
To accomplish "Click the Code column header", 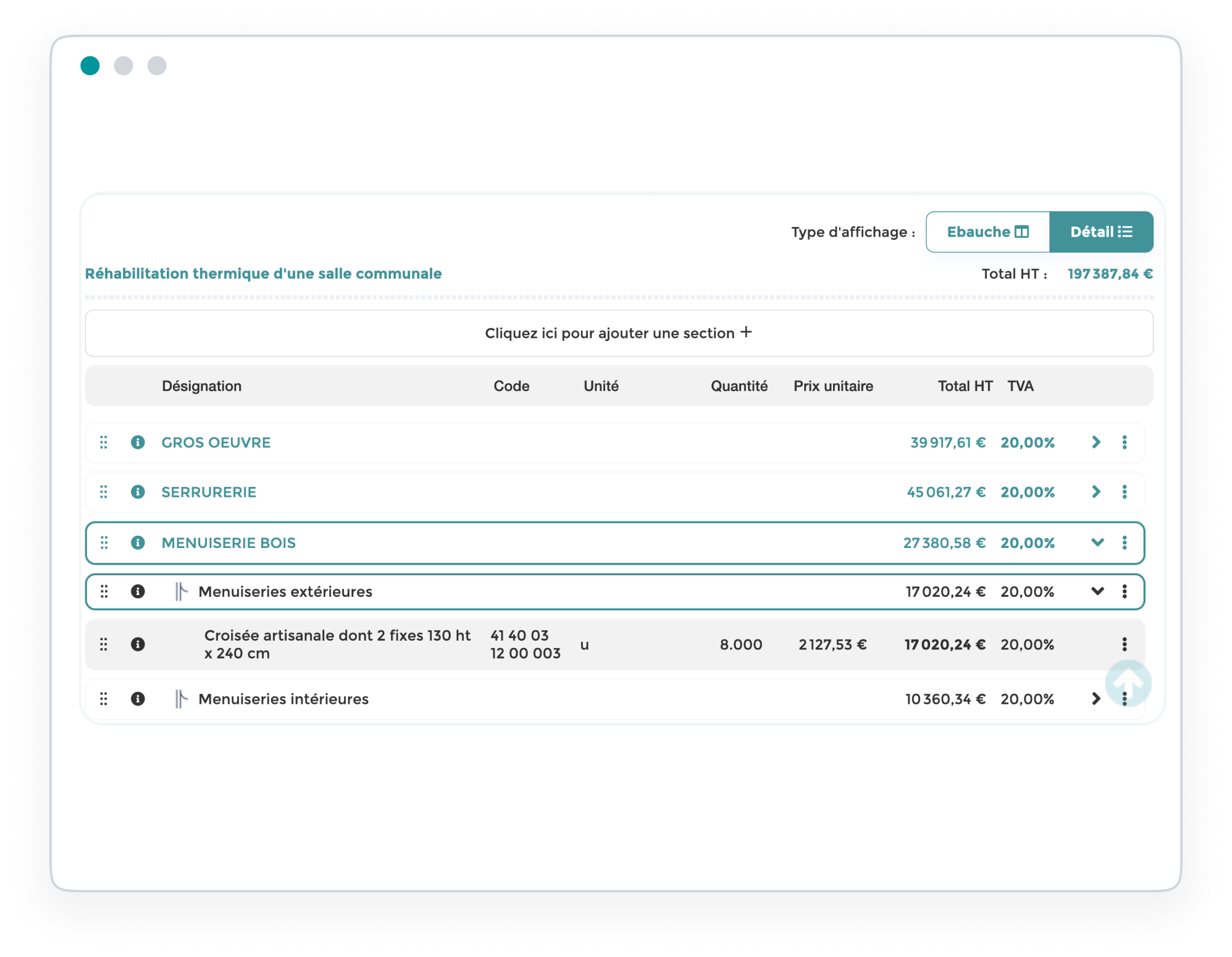I will 511,386.
